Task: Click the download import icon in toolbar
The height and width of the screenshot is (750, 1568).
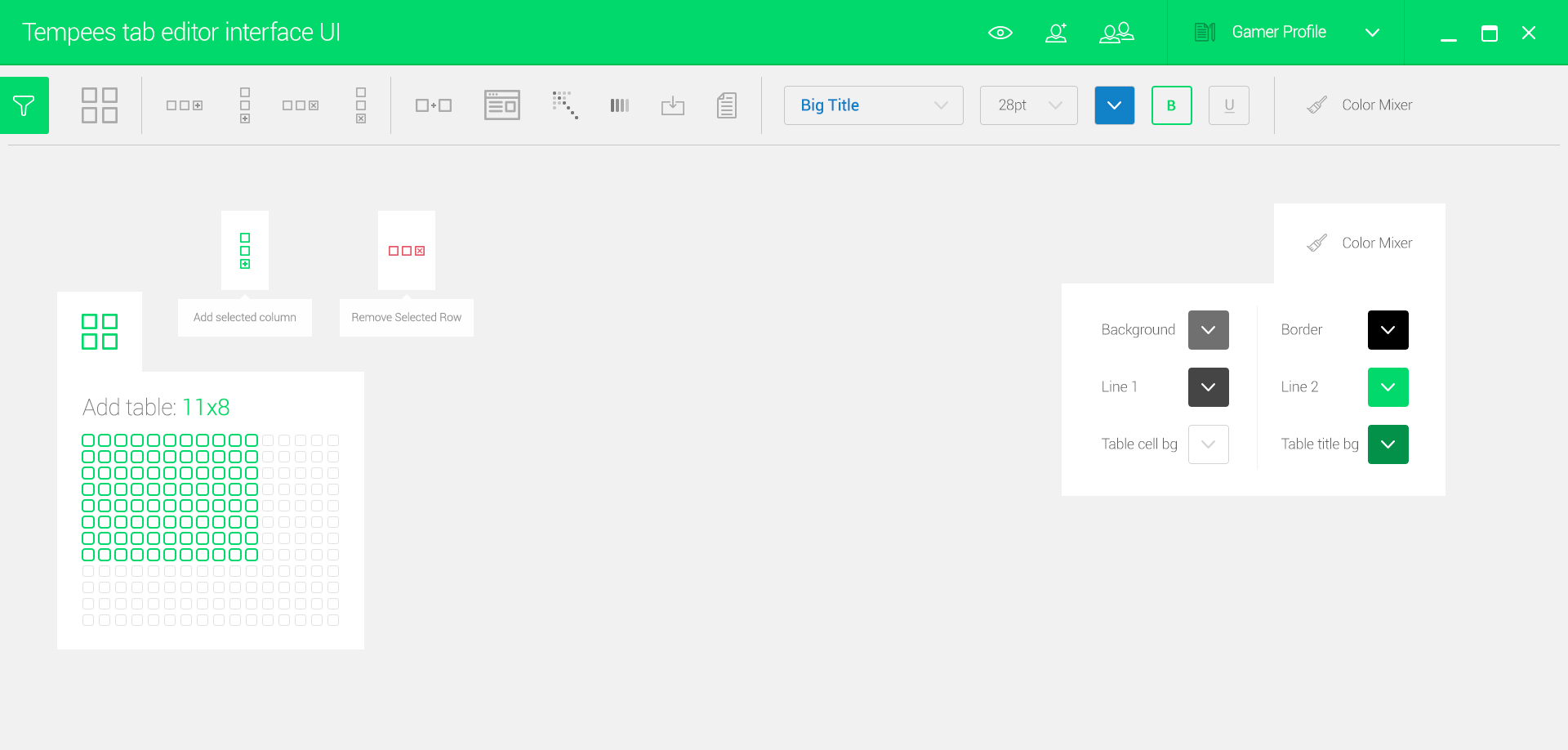Action: pyautogui.click(x=672, y=105)
